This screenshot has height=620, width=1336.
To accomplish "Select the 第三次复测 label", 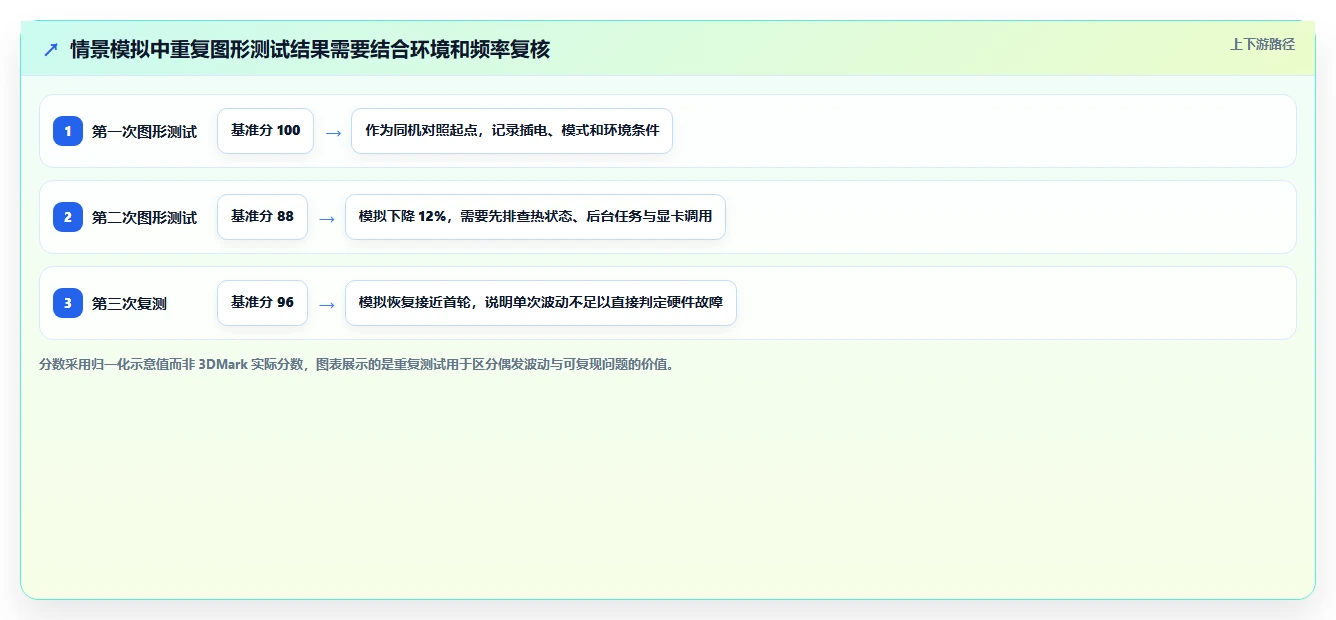I will click(129, 303).
